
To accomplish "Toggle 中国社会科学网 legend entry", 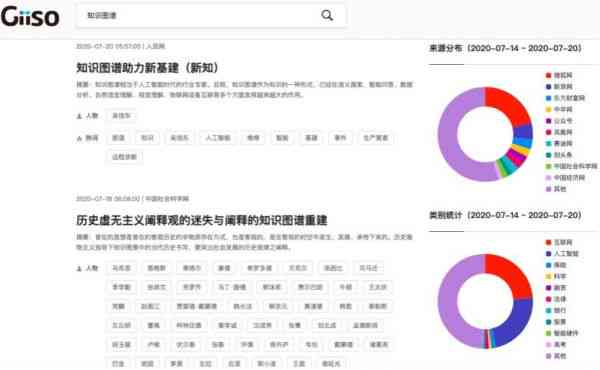I will 571,166.
